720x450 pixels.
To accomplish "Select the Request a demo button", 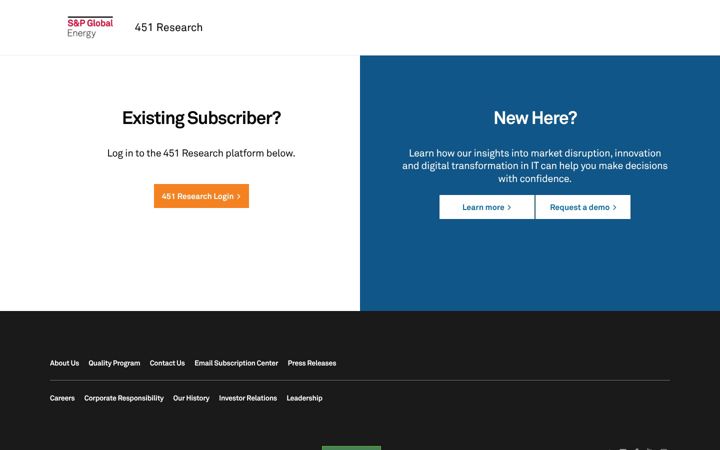I will point(583,207).
